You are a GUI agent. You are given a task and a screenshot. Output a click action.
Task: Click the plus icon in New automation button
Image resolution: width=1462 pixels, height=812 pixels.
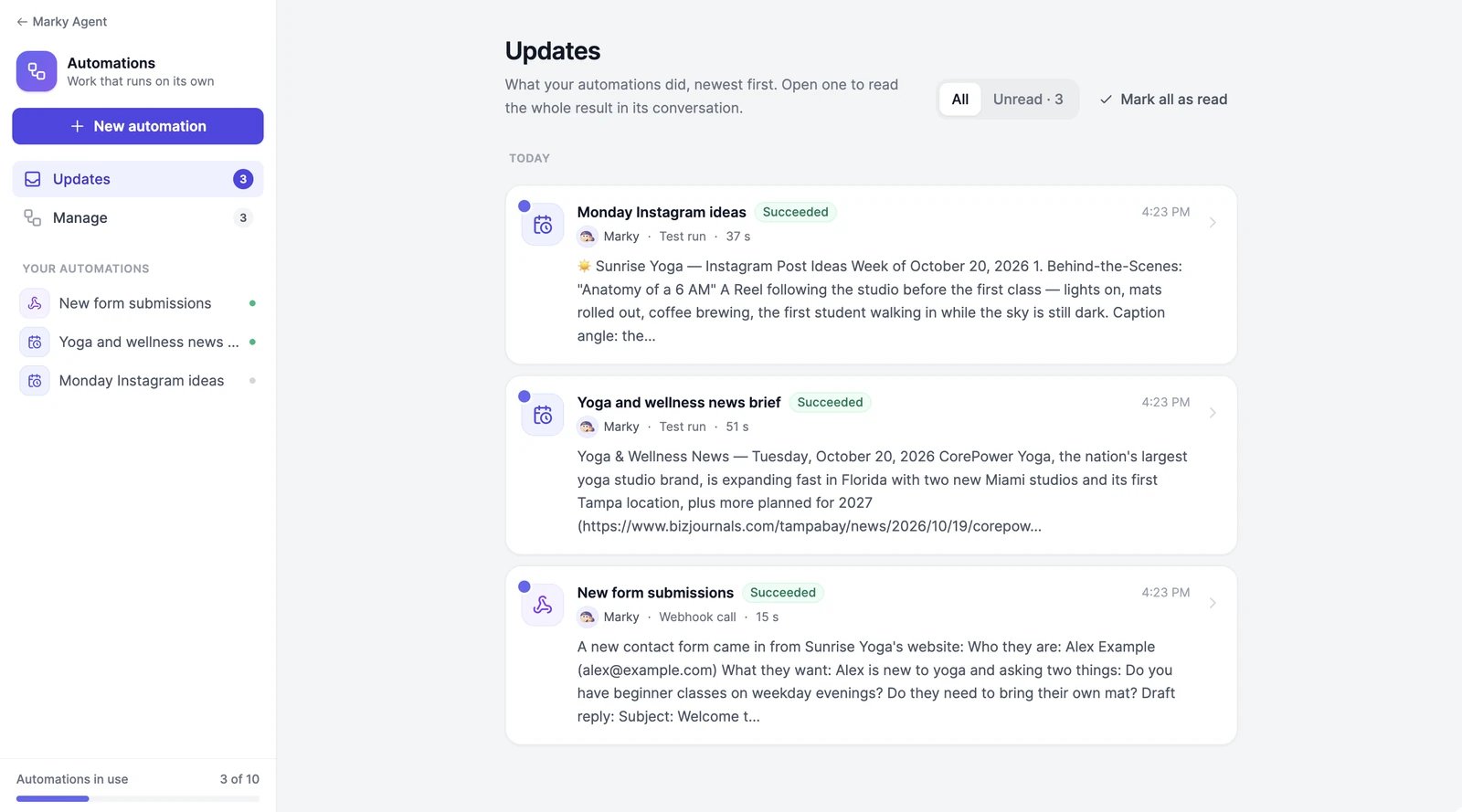coord(78,126)
